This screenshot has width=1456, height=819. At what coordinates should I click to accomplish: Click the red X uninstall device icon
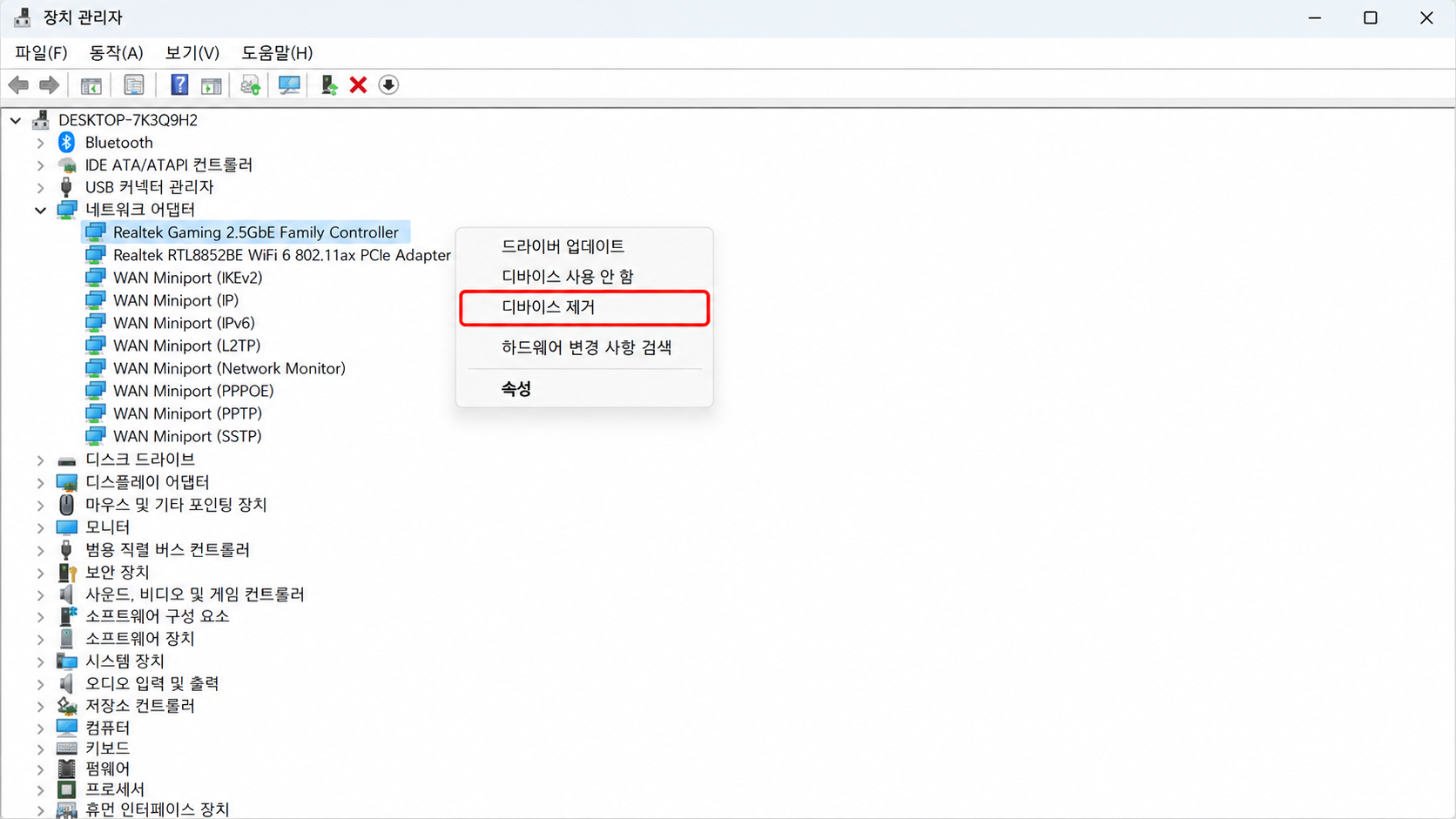coord(358,84)
